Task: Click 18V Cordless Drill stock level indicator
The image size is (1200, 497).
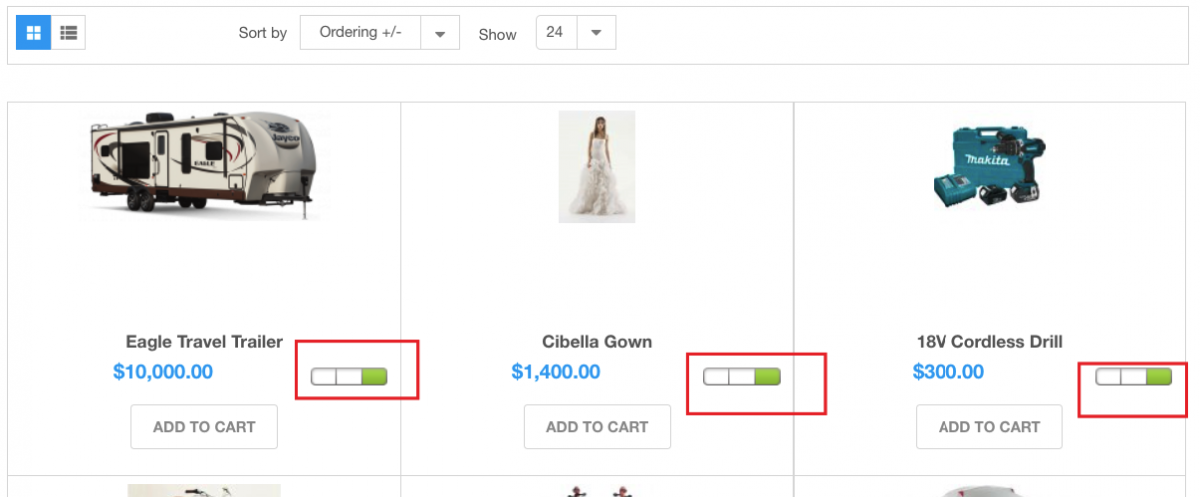Action: coord(1134,376)
